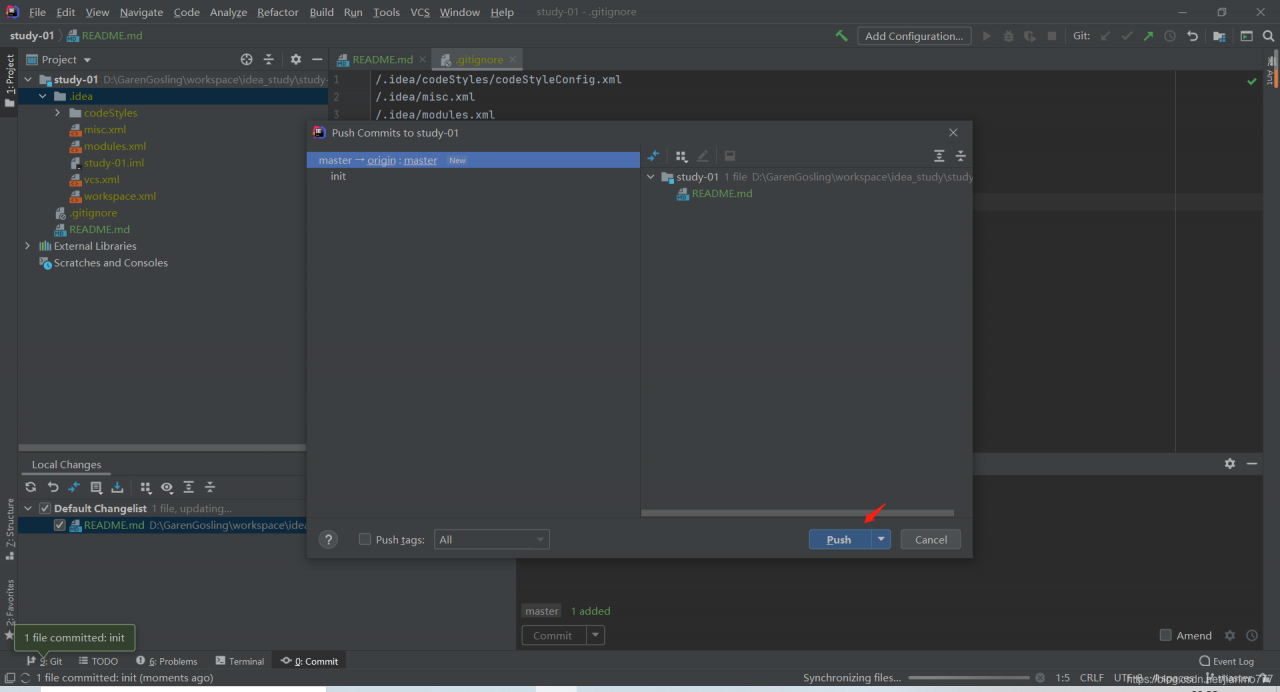Open Project panel gear settings
Image resolution: width=1280 pixels, height=692 pixels.
[295, 60]
